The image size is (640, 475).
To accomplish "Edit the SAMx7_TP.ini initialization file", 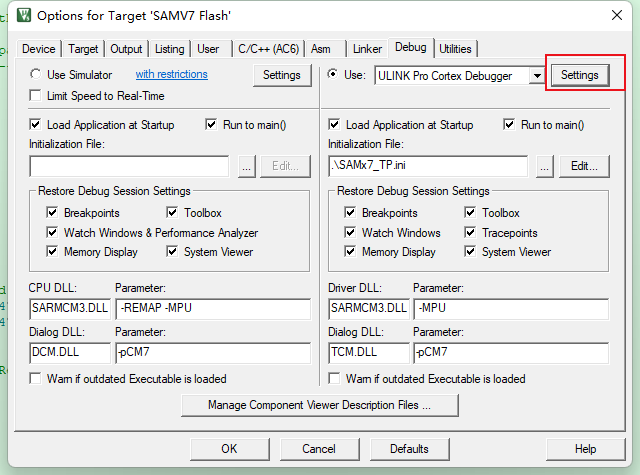I will click(x=584, y=167).
